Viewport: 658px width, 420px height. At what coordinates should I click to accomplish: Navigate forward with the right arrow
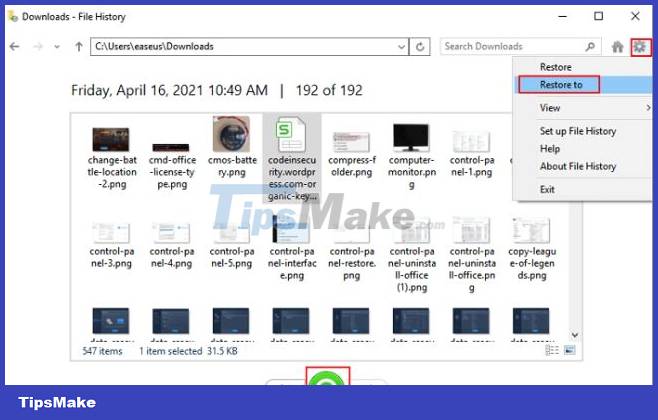pyautogui.click(x=38, y=47)
